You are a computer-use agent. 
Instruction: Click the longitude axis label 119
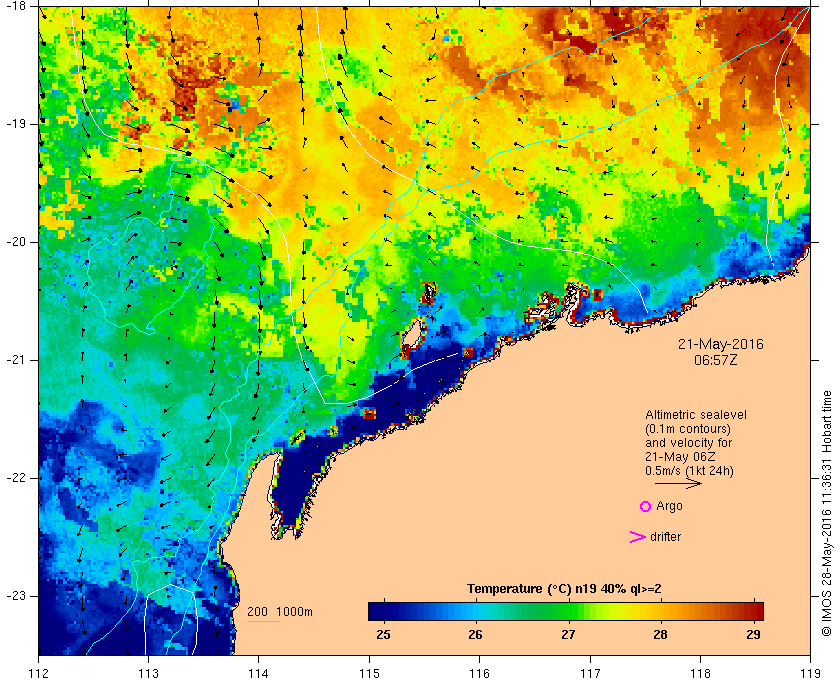click(x=810, y=673)
